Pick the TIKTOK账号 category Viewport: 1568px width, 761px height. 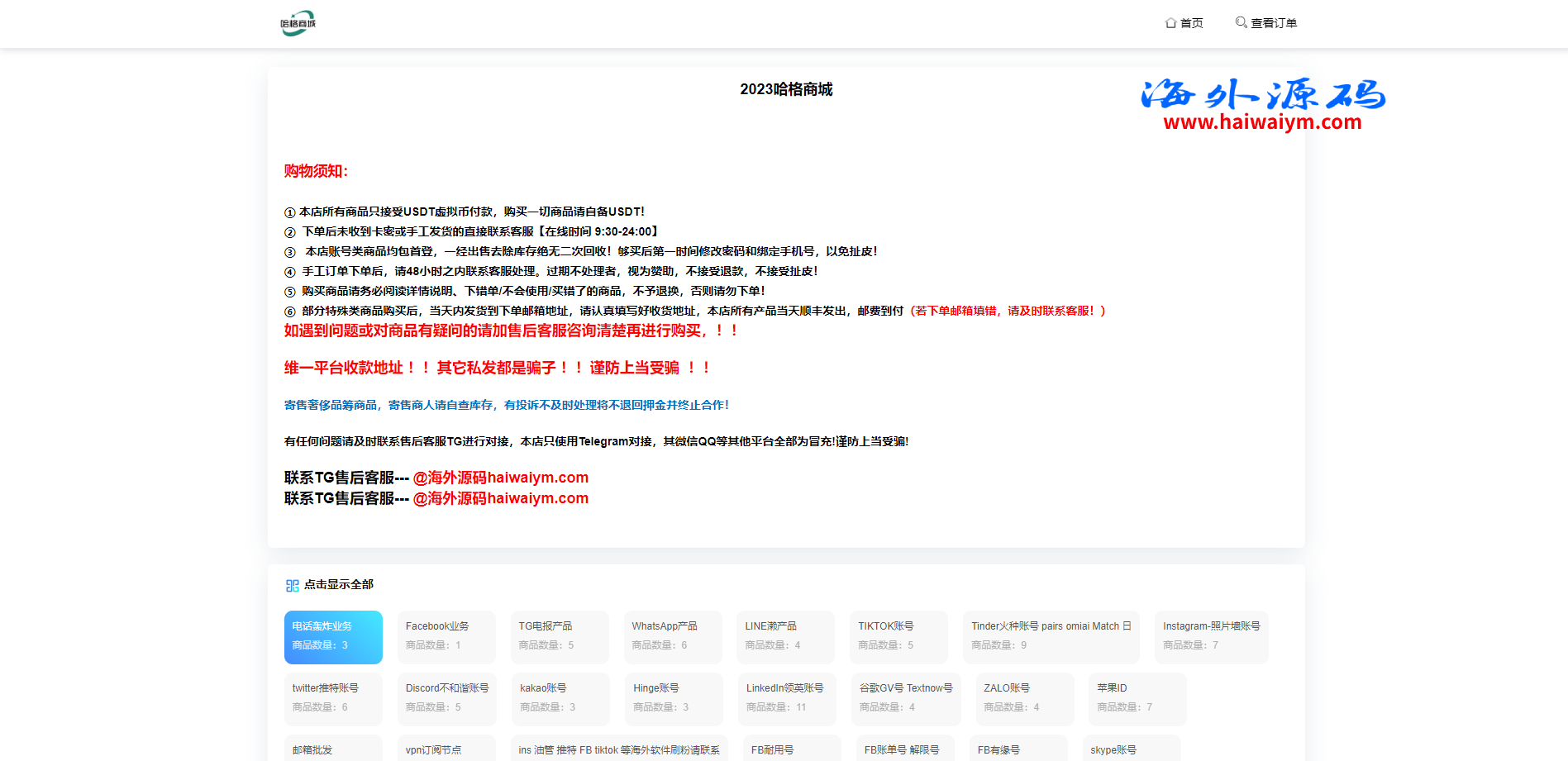click(898, 636)
